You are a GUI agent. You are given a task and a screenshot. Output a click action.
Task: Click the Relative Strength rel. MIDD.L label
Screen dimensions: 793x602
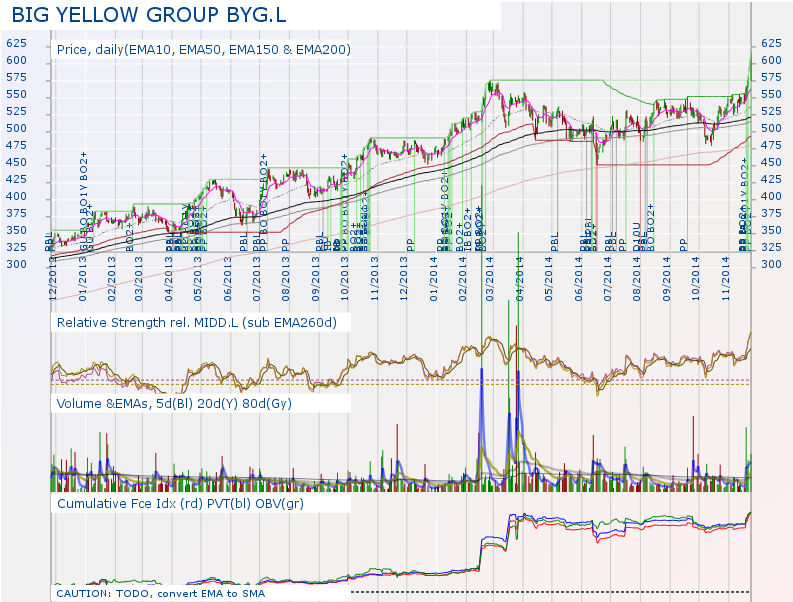[x=197, y=323]
